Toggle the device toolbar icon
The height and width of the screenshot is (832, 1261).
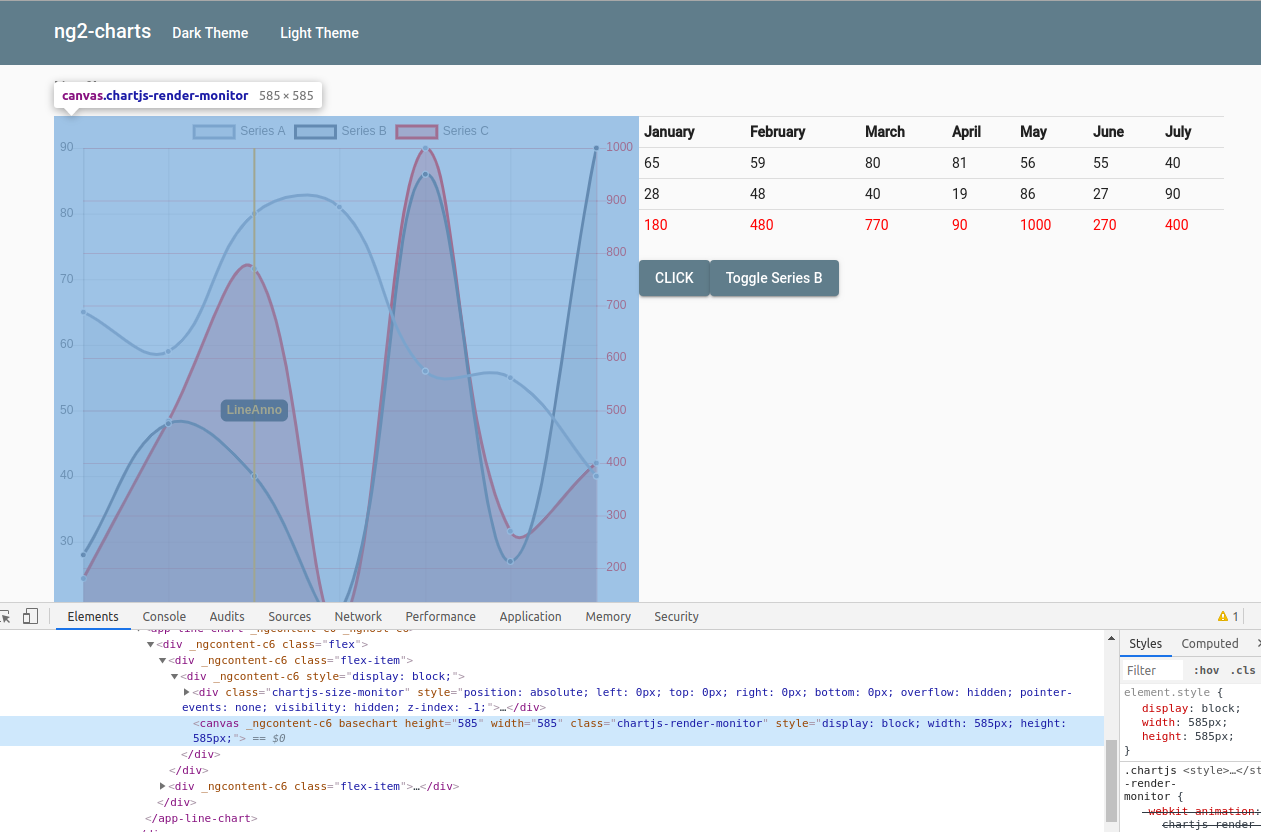(x=30, y=616)
